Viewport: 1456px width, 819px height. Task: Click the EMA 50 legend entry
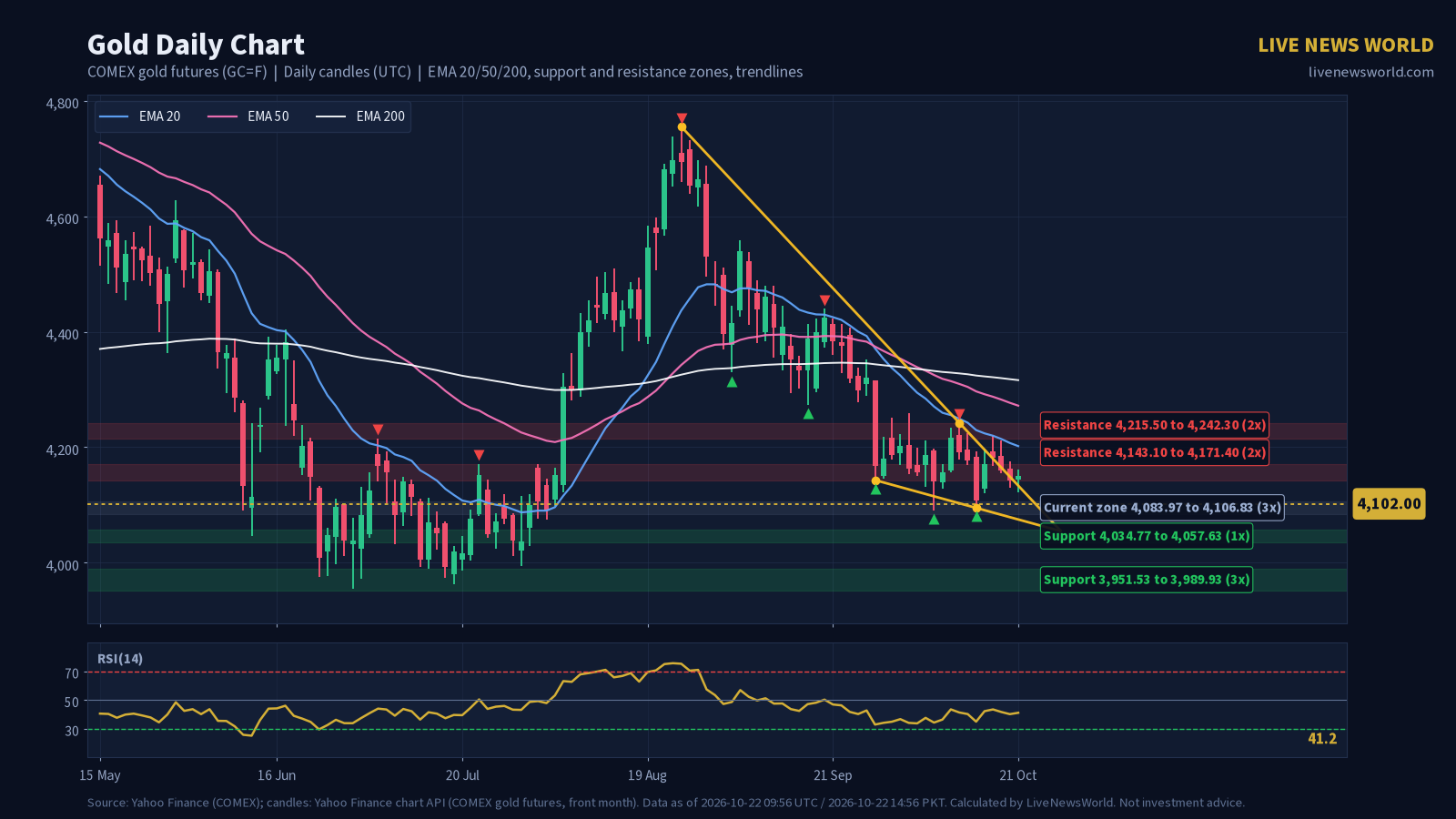click(248, 116)
